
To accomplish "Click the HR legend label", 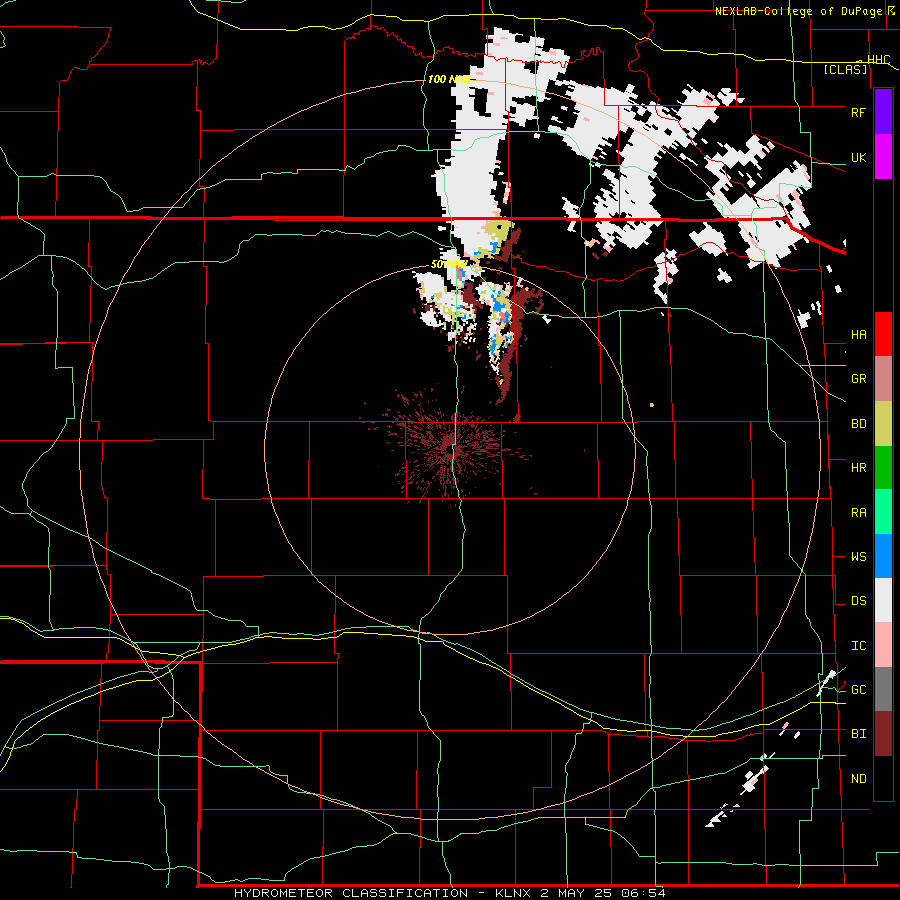I will [x=858, y=468].
